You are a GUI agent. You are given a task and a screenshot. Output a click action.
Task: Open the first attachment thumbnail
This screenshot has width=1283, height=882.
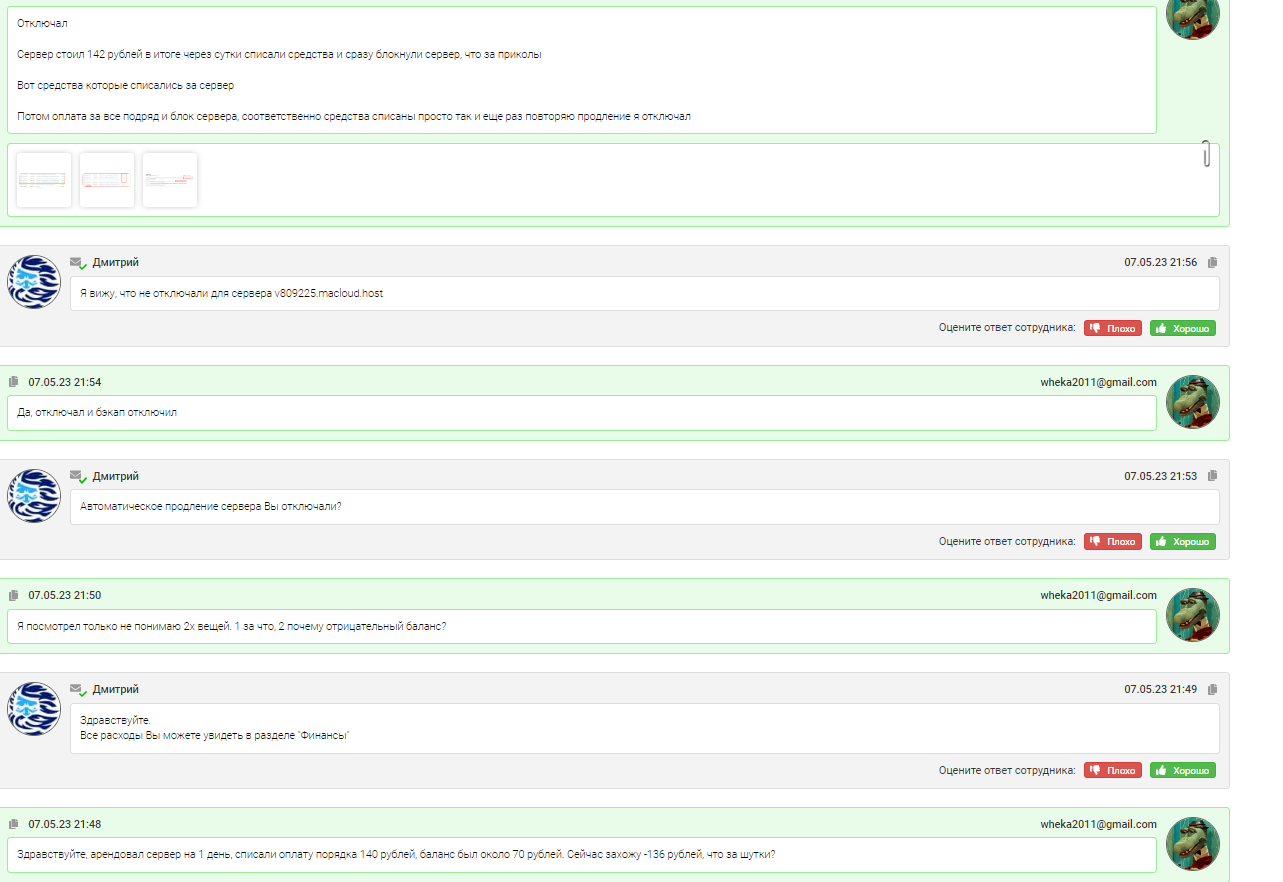point(44,180)
